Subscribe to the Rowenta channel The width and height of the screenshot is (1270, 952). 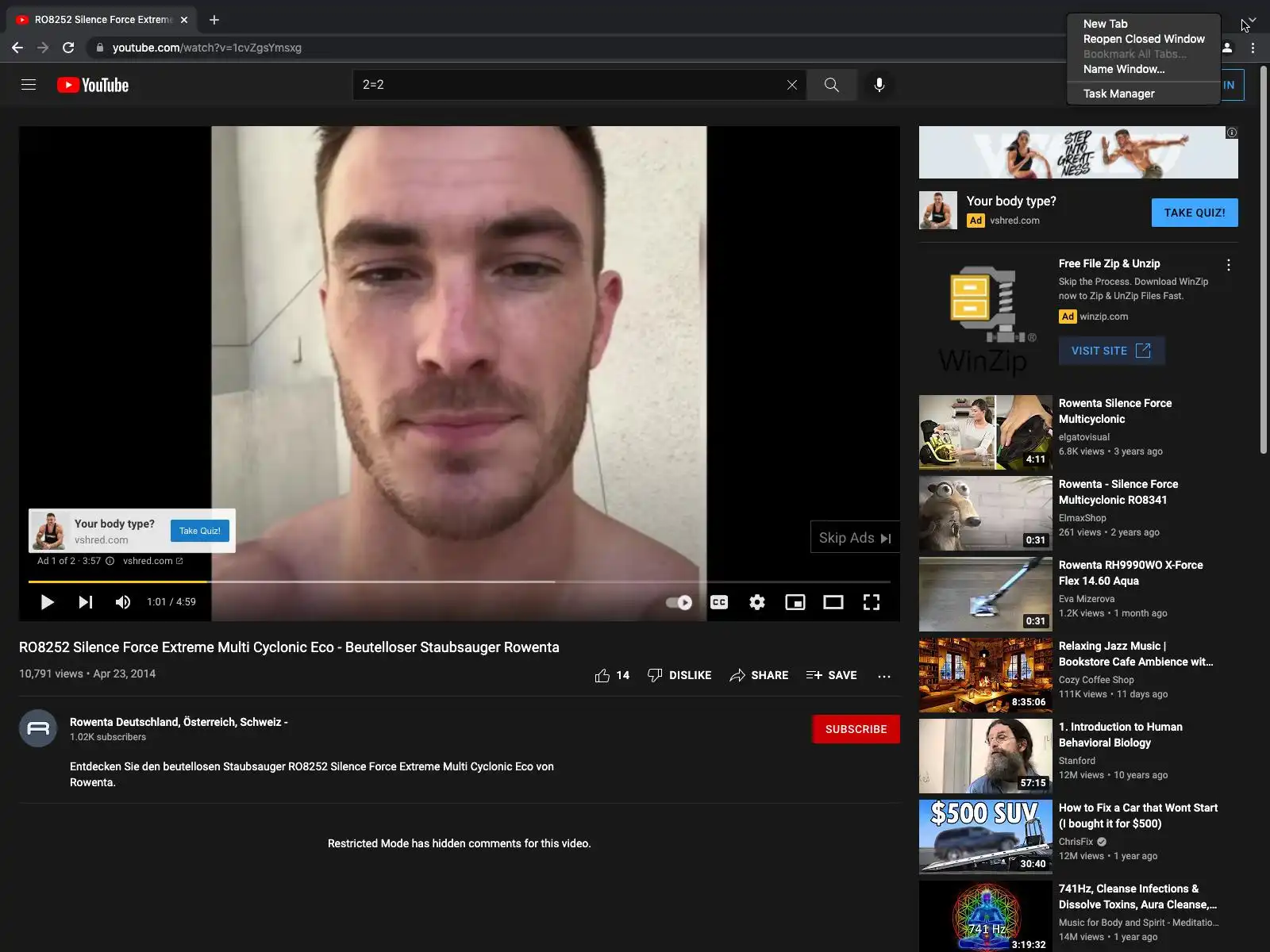click(x=856, y=729)
